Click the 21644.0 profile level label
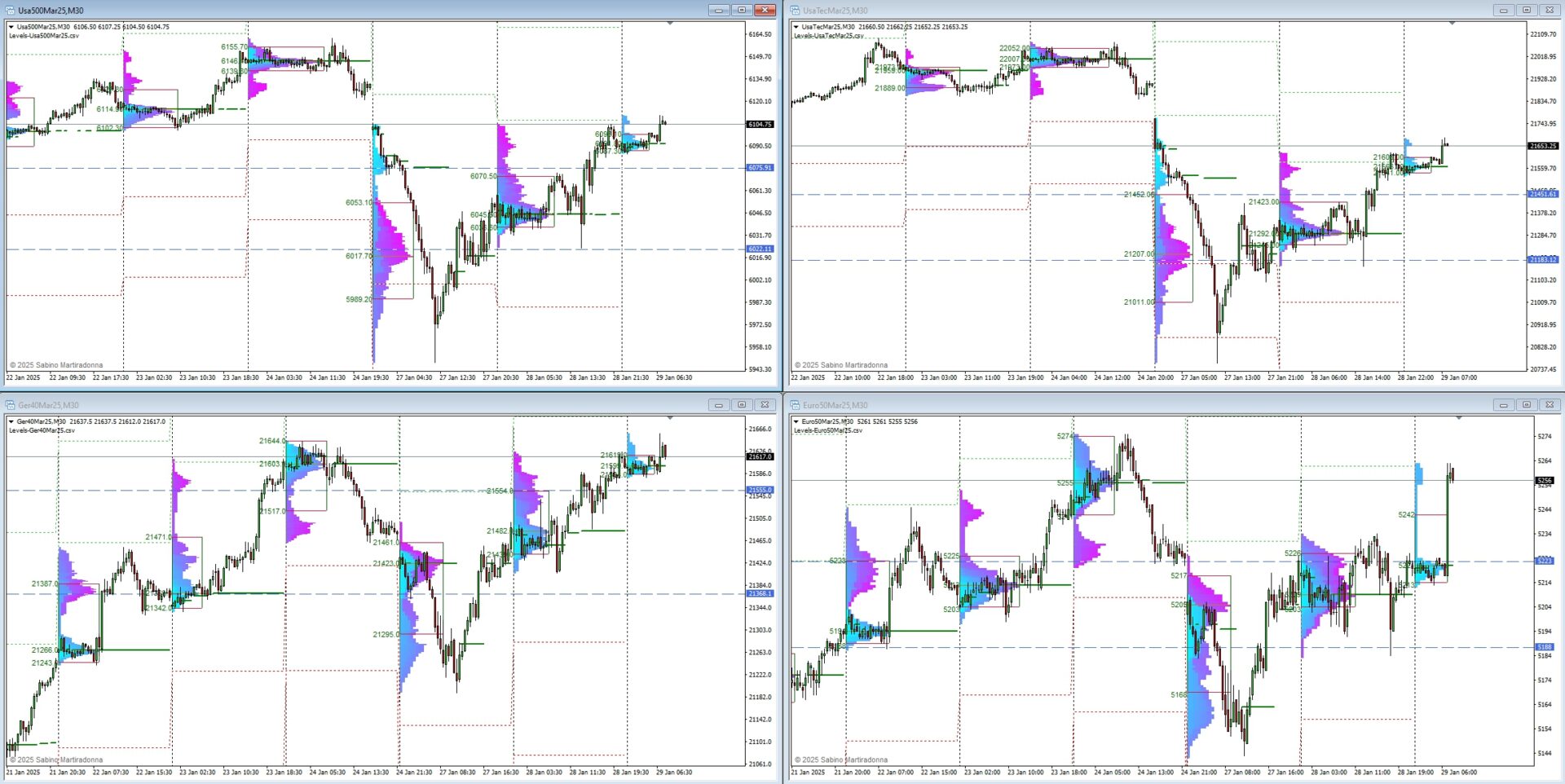Viewport: 1565px width, 784px height. [x=272, y=441]
